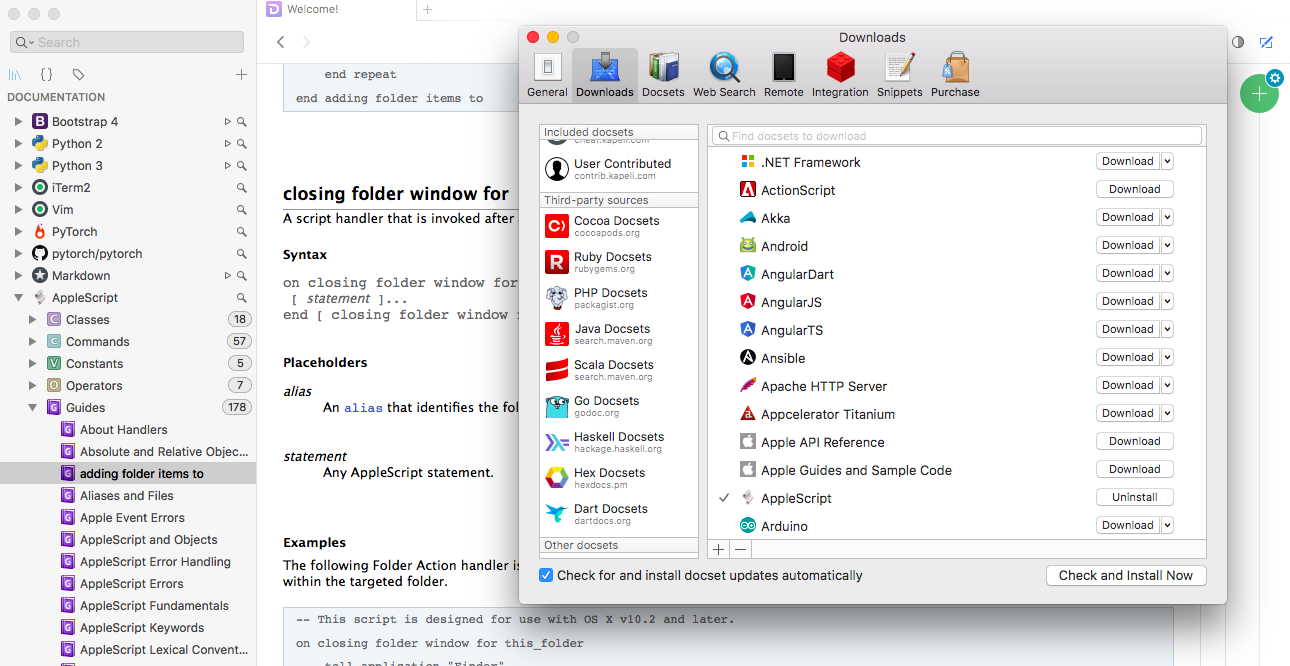Search within the iTerm2 docset

[241, 187]
